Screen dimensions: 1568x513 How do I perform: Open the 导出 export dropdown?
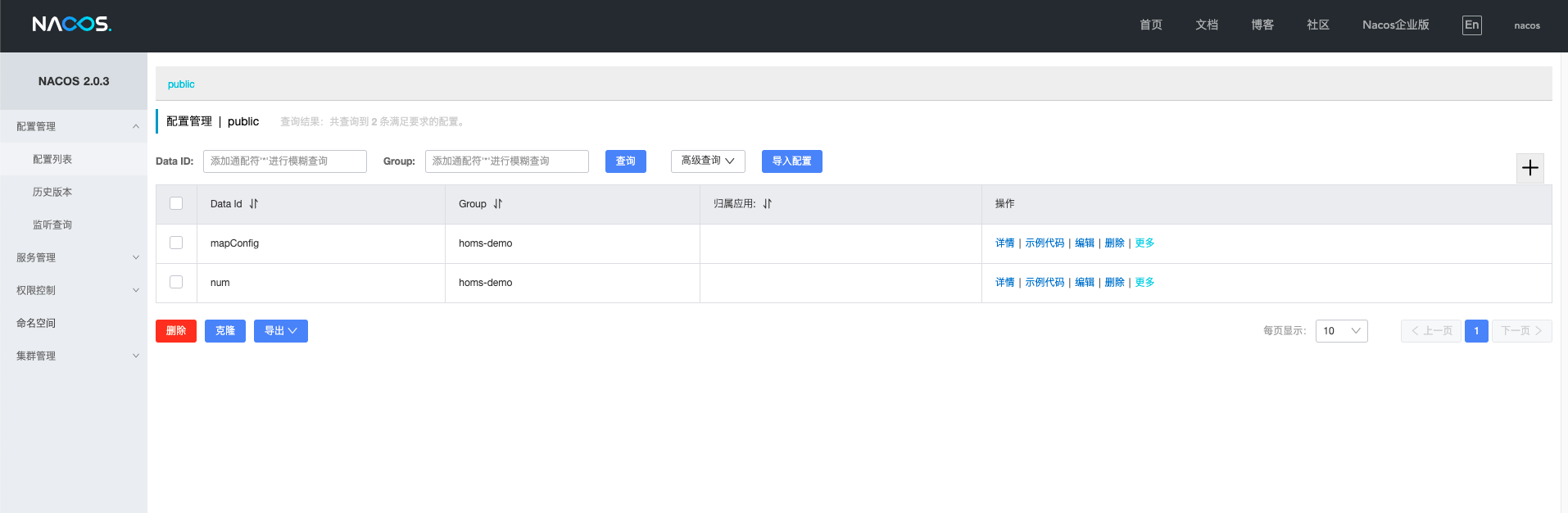click(x=280, y=331)
